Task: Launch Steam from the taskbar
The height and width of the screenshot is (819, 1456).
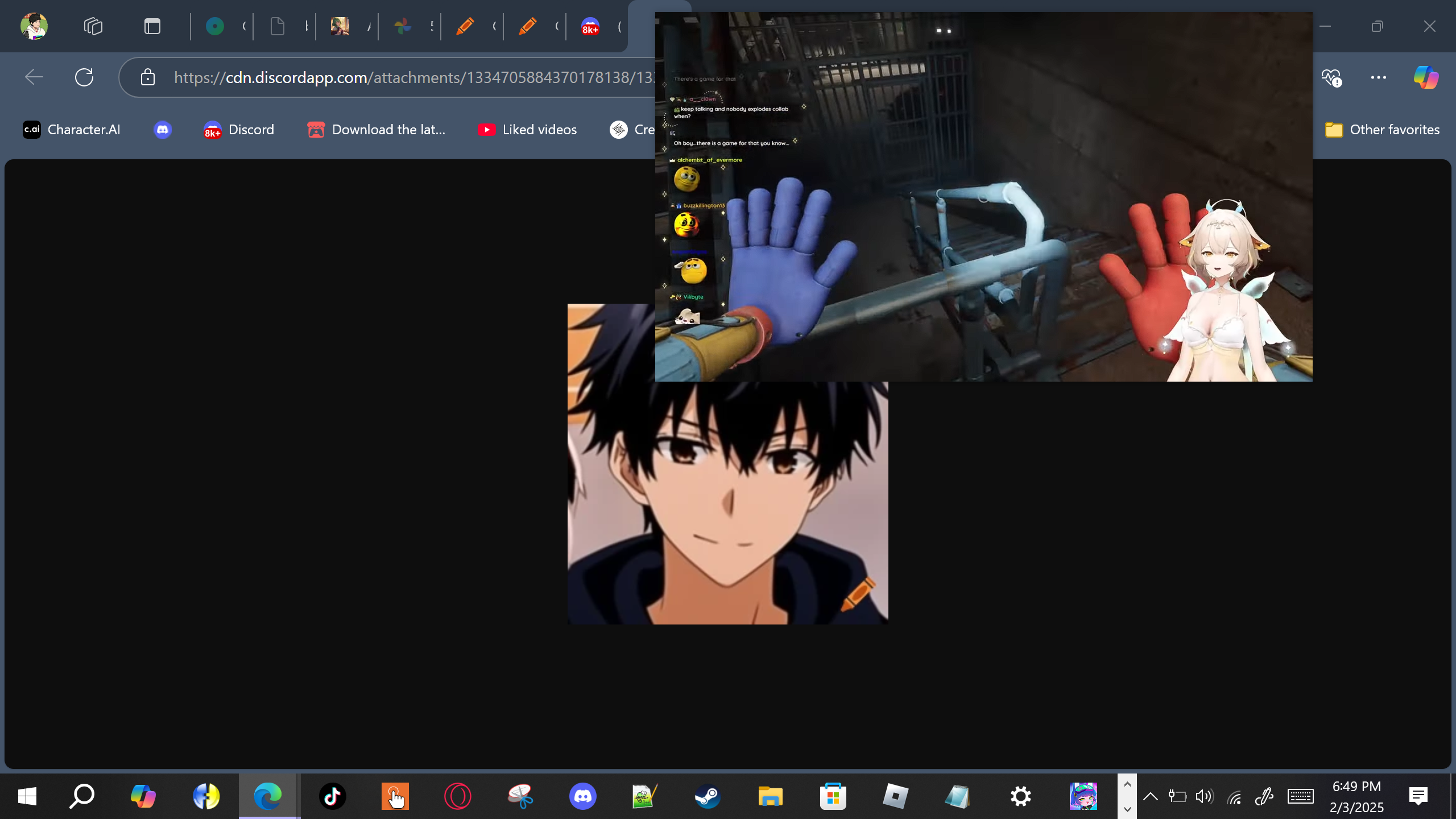Action: point(708,796)
